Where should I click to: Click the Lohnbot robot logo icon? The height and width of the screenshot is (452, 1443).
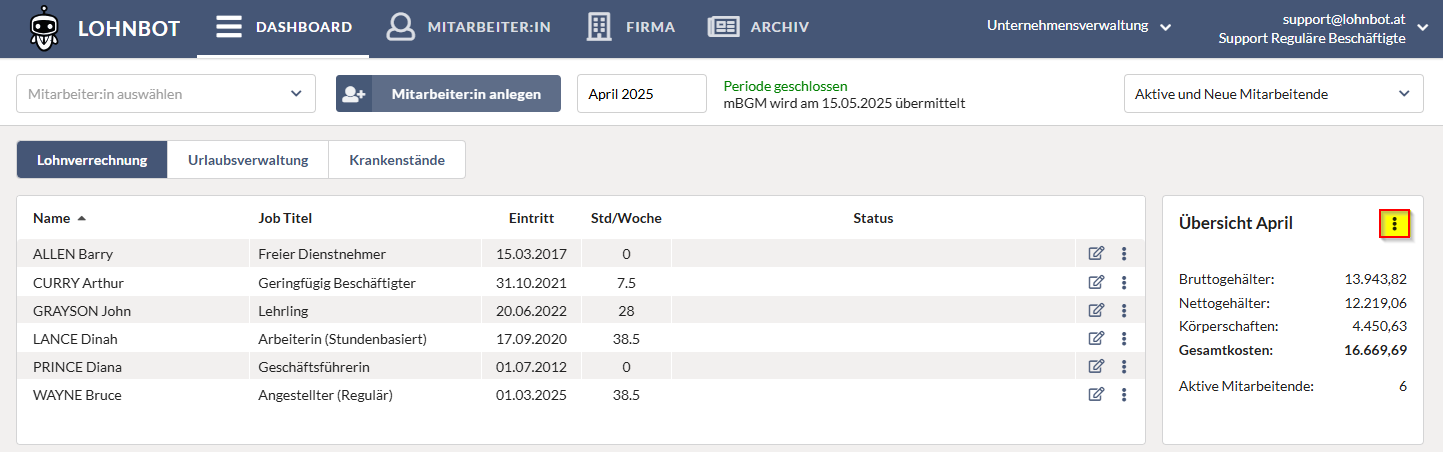click(42, 27)
